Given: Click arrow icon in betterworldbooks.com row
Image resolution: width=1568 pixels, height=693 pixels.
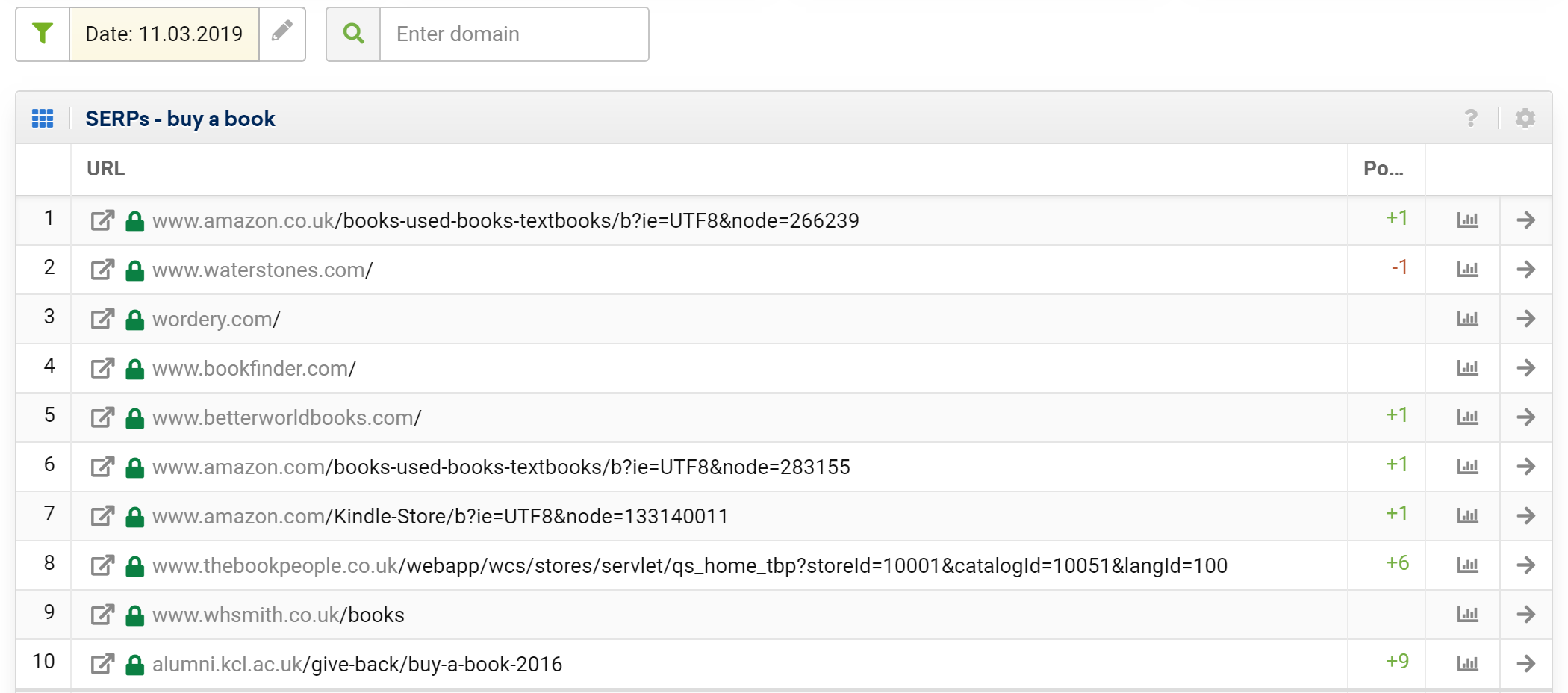Looking at the screenshot, I should pos(1526,417).
